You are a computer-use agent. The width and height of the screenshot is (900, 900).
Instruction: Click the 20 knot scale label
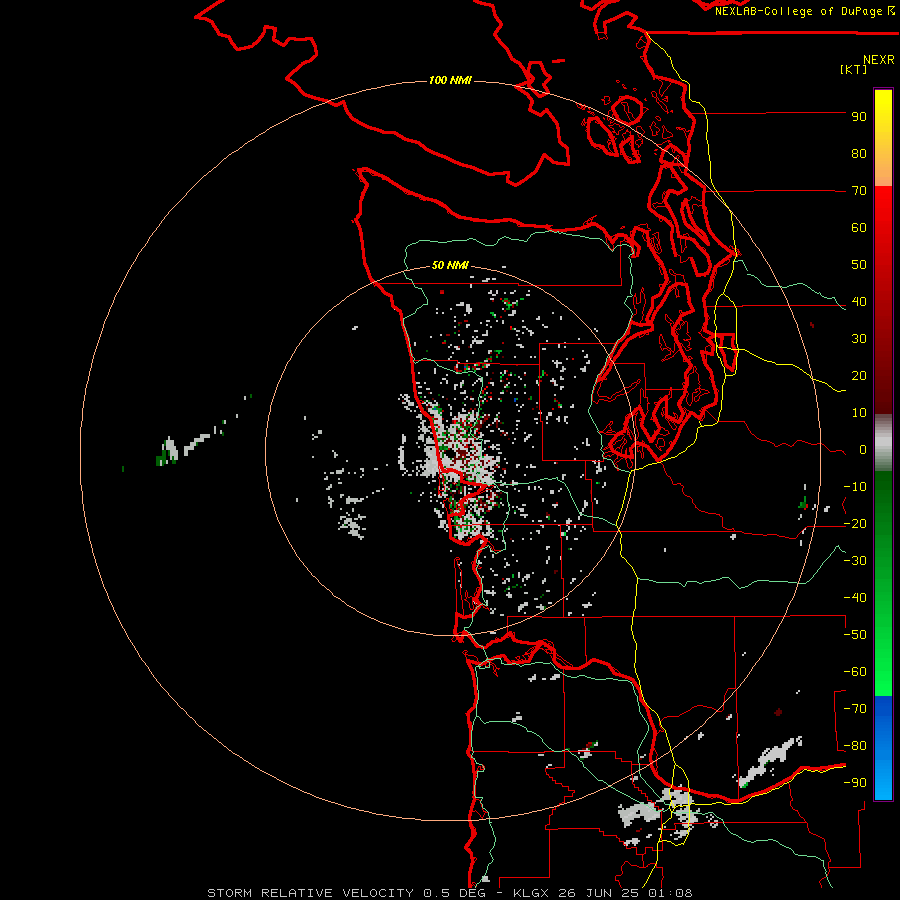tap(859, 375)
